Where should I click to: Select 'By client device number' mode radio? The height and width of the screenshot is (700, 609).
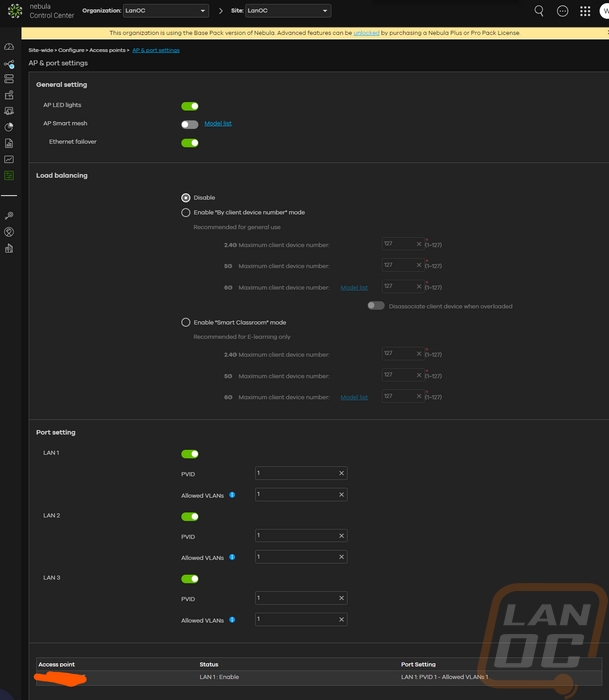[x=186, y=212]
